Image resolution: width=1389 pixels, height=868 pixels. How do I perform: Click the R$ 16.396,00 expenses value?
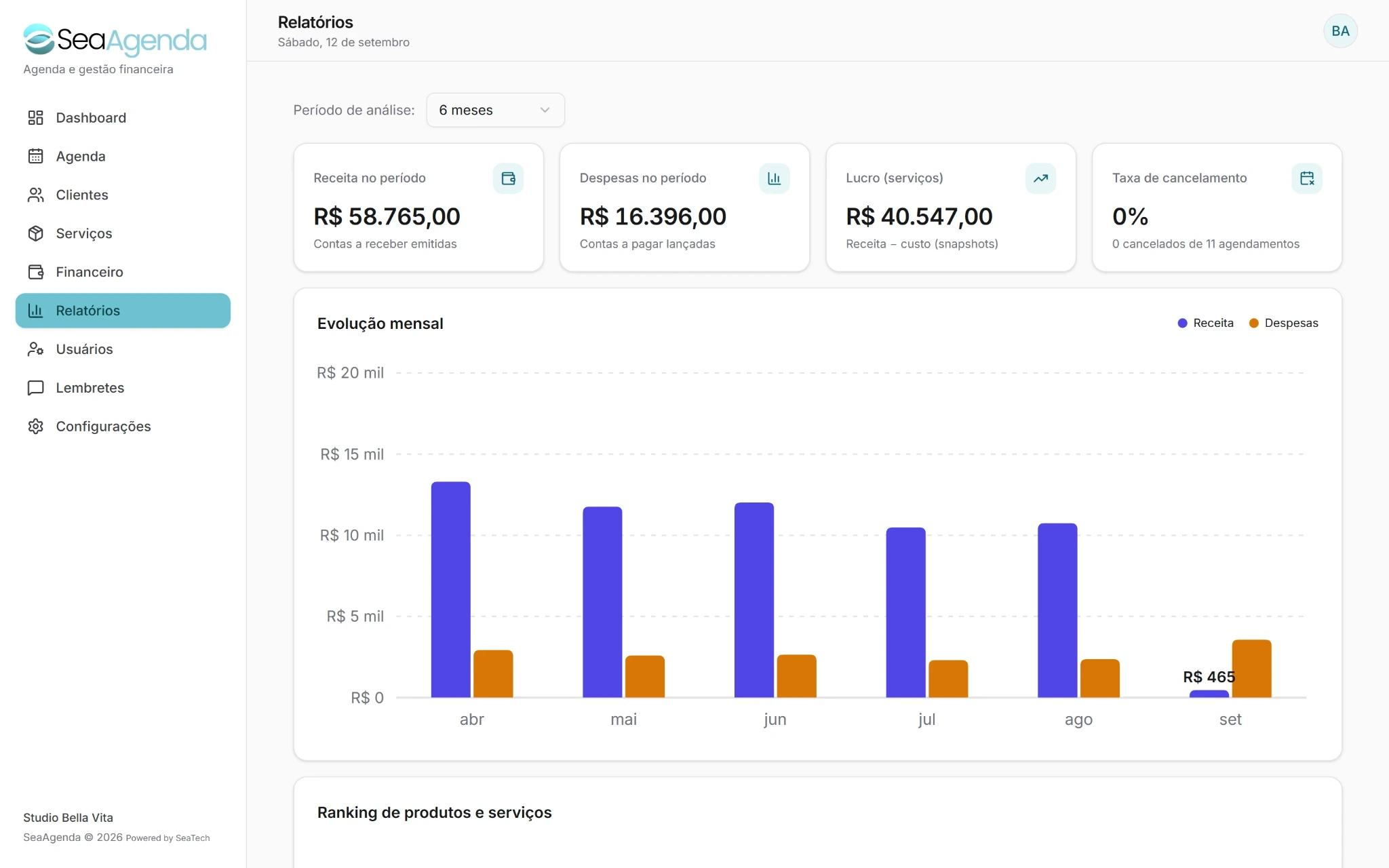point(652,216)
